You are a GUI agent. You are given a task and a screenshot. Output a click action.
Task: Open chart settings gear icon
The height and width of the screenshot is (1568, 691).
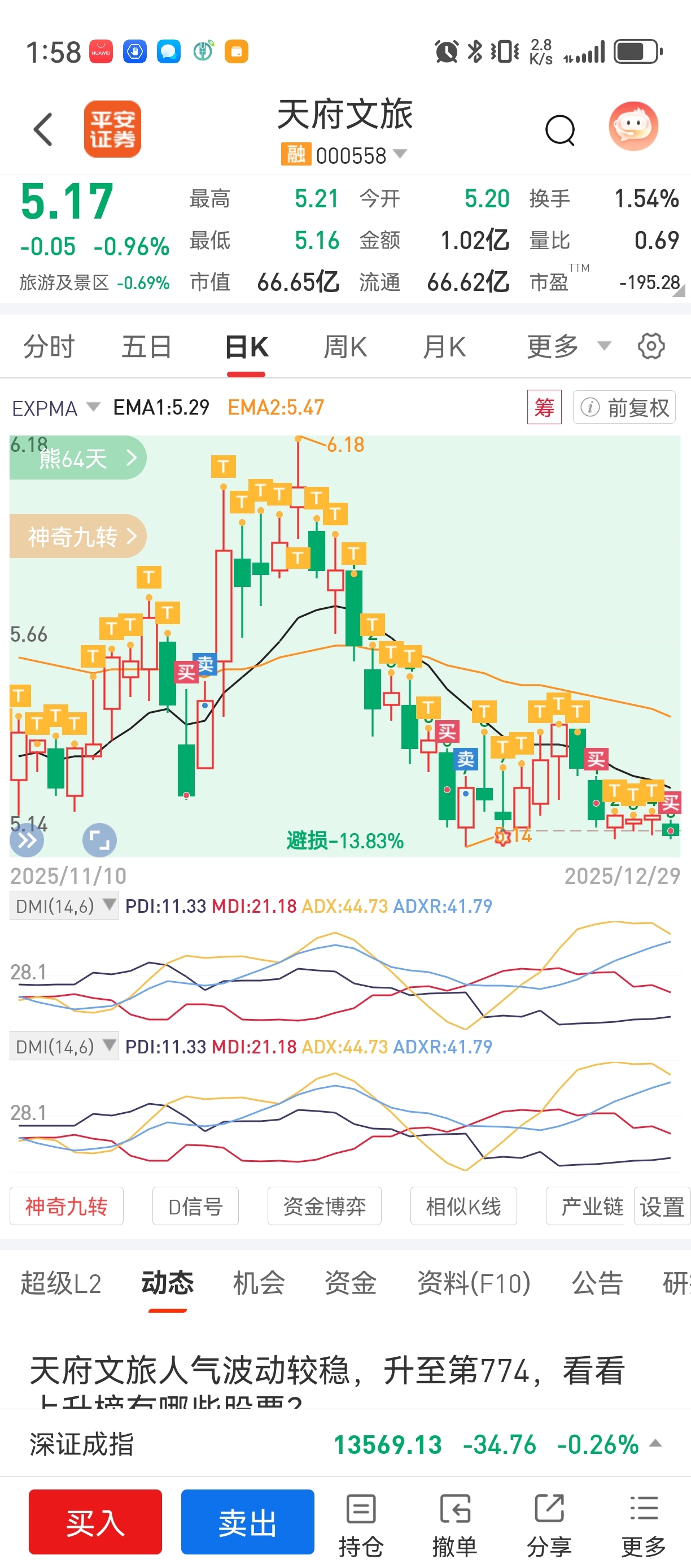[651, 347]
